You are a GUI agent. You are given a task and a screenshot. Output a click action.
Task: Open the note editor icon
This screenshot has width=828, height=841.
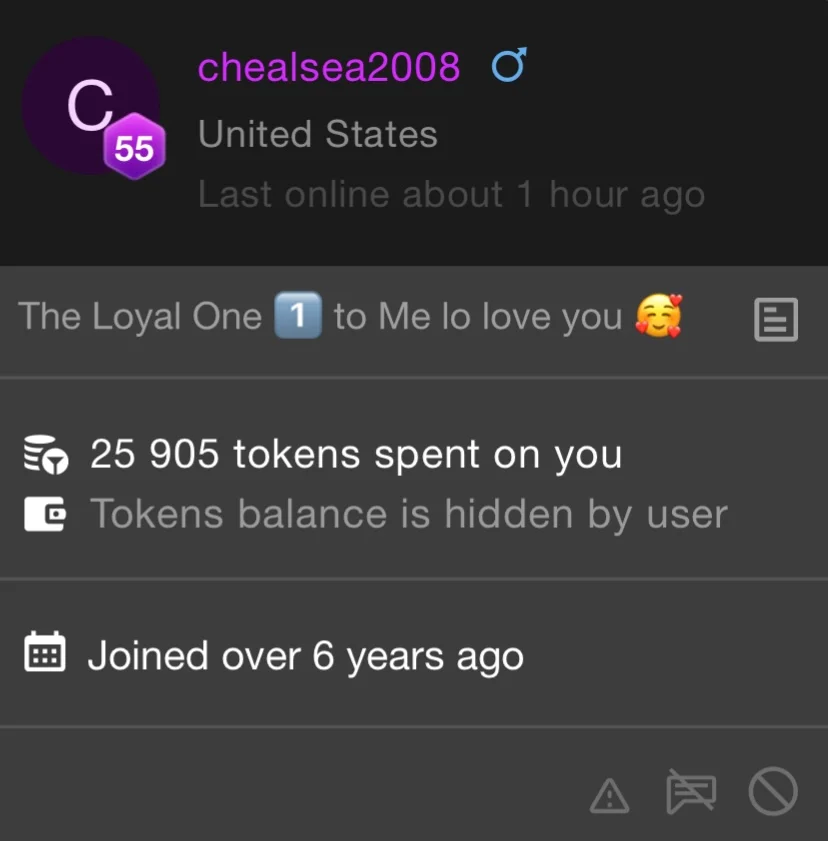(775, 320)
